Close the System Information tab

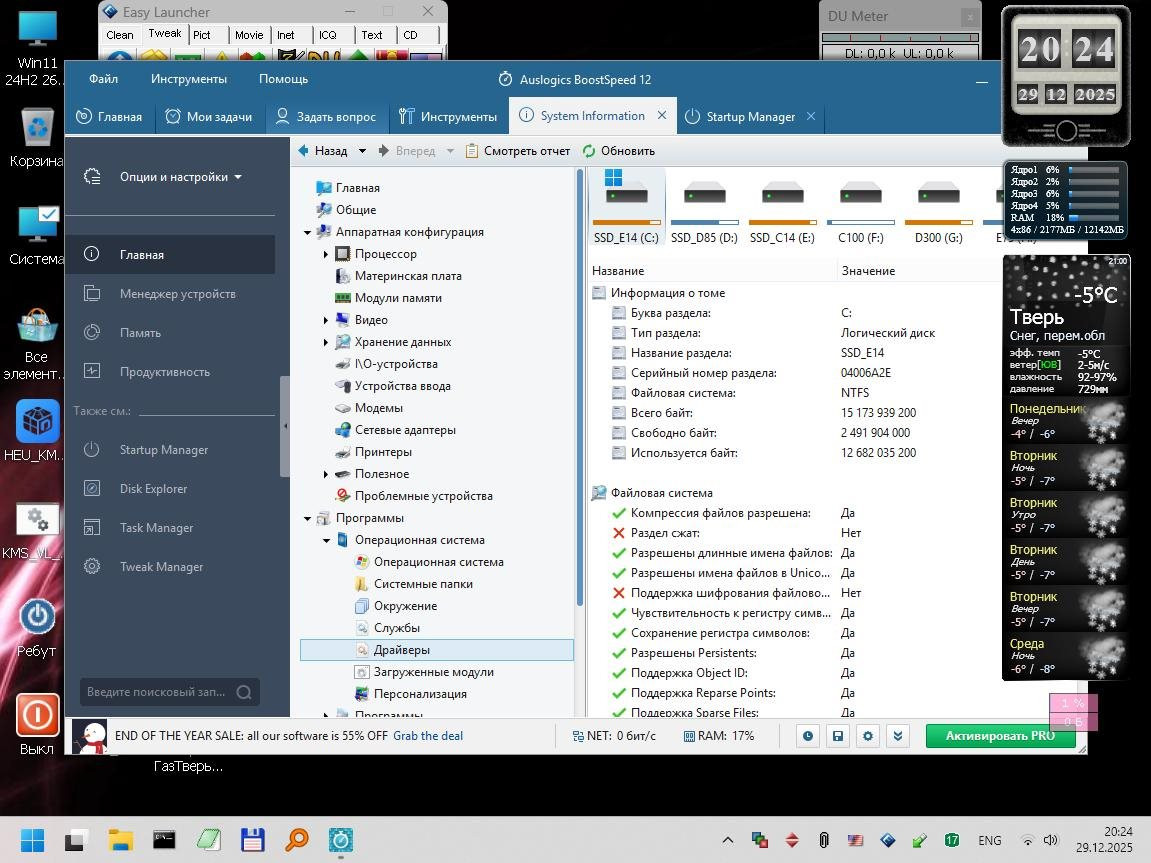(x=662, y=115)
